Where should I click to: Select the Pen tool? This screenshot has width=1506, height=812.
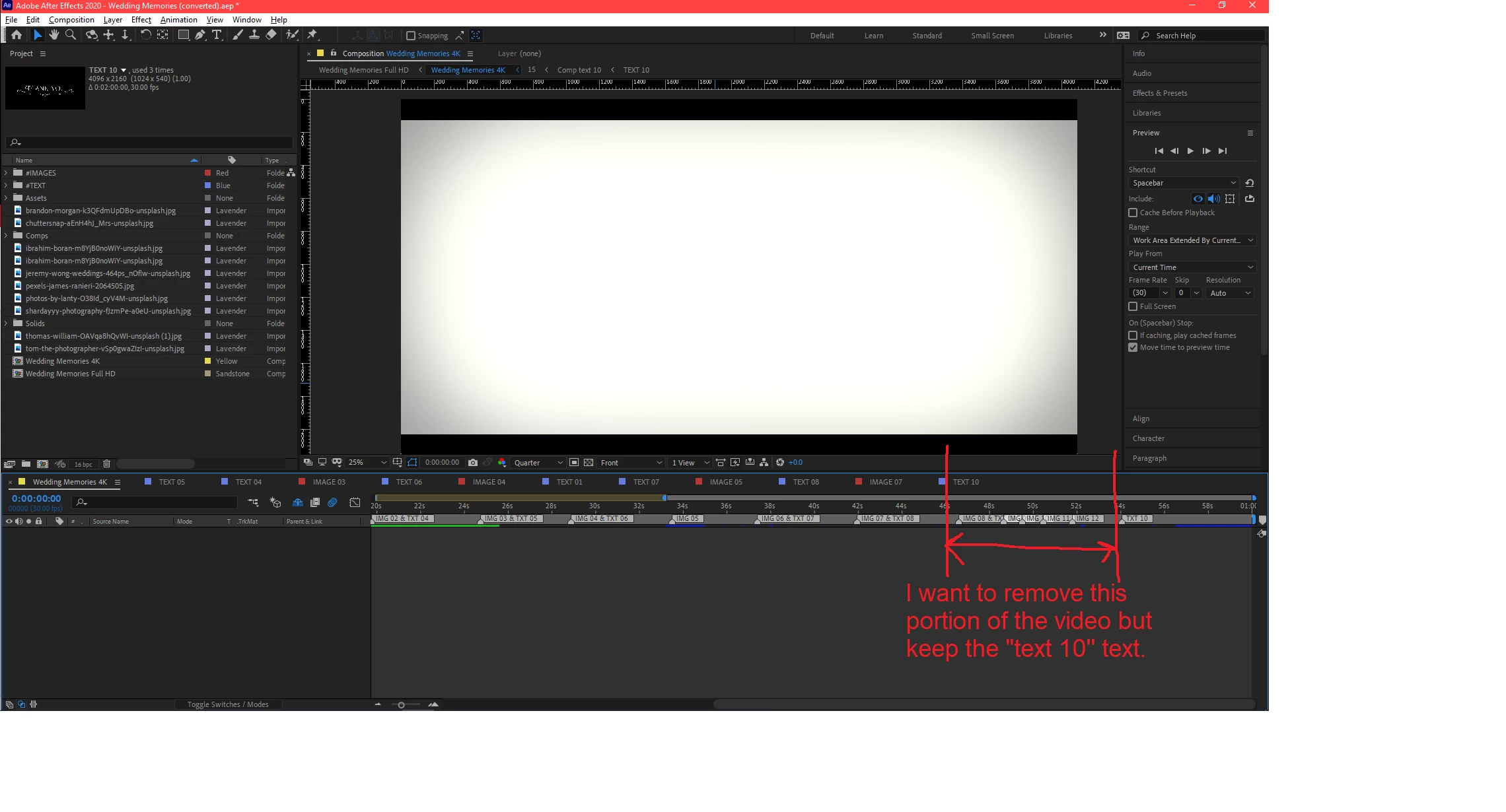pyautogui.click(x=200, y=35)
